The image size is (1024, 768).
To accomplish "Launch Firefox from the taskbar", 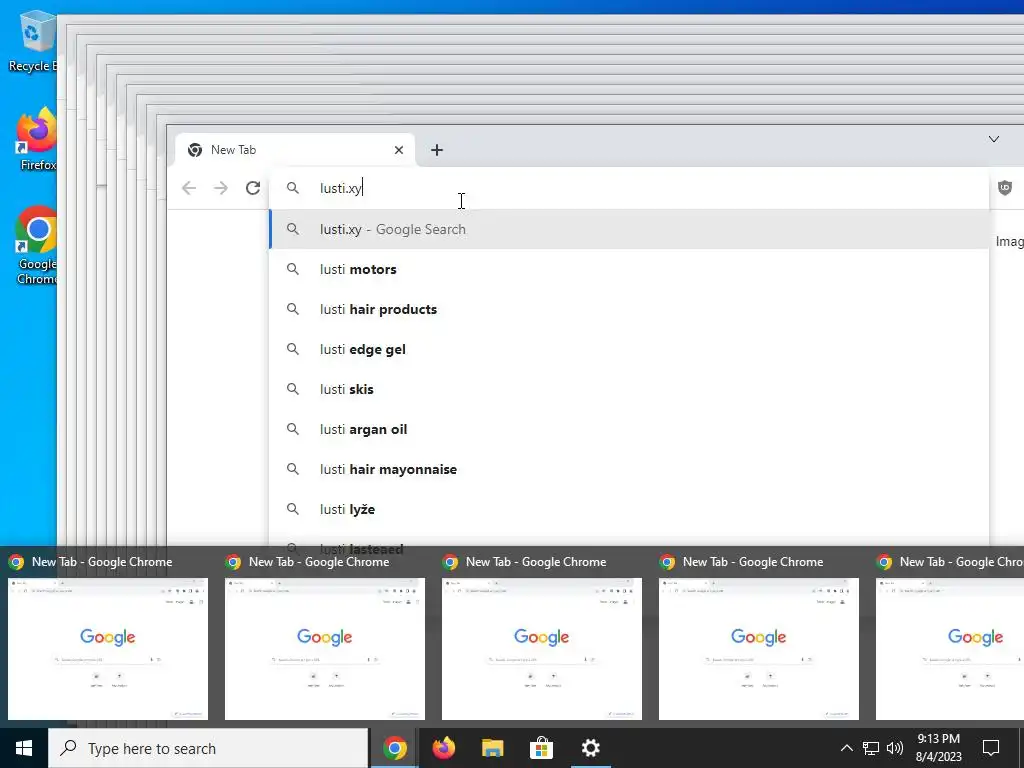I will coord(444,748).
